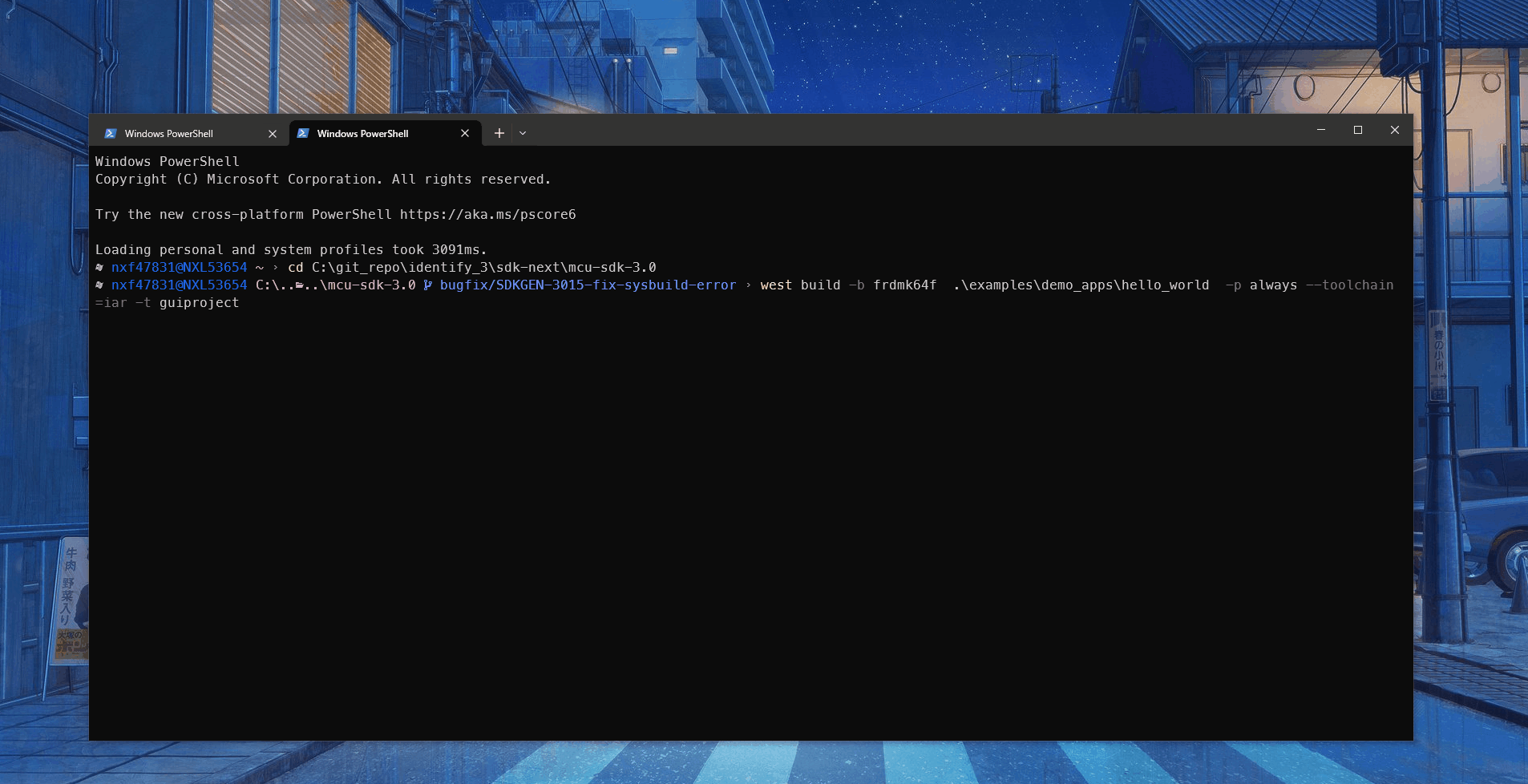
Task: Click the home tilde symbol in the prompt
Action: pos(258,267)
